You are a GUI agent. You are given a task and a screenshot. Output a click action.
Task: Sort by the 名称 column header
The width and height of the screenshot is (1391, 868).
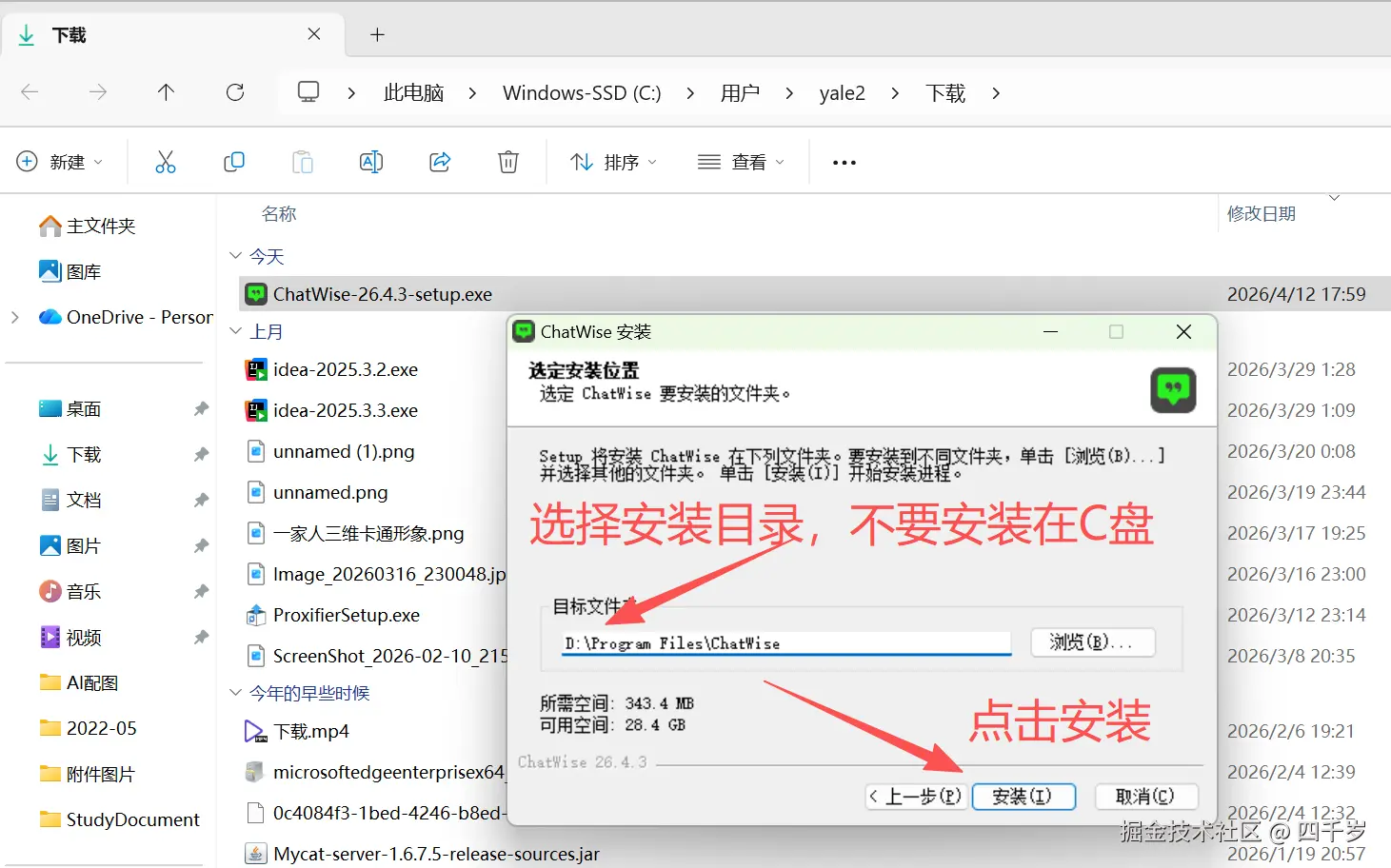279,214
